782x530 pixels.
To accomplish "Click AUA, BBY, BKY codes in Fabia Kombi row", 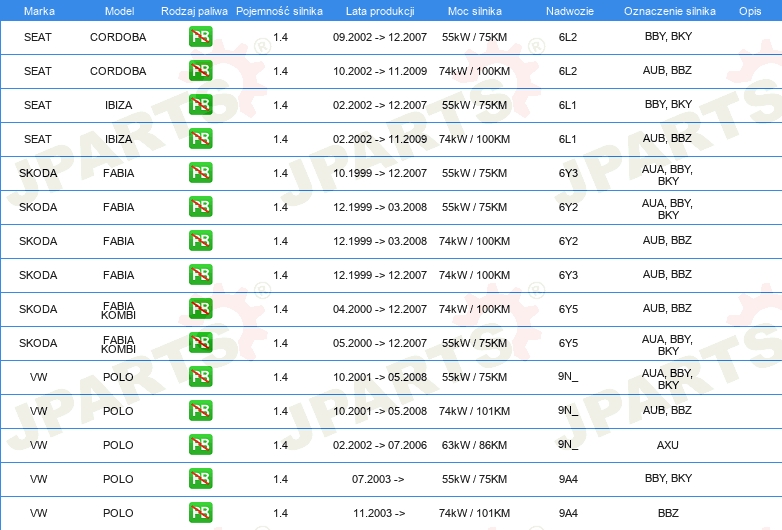I will (667, 345).
